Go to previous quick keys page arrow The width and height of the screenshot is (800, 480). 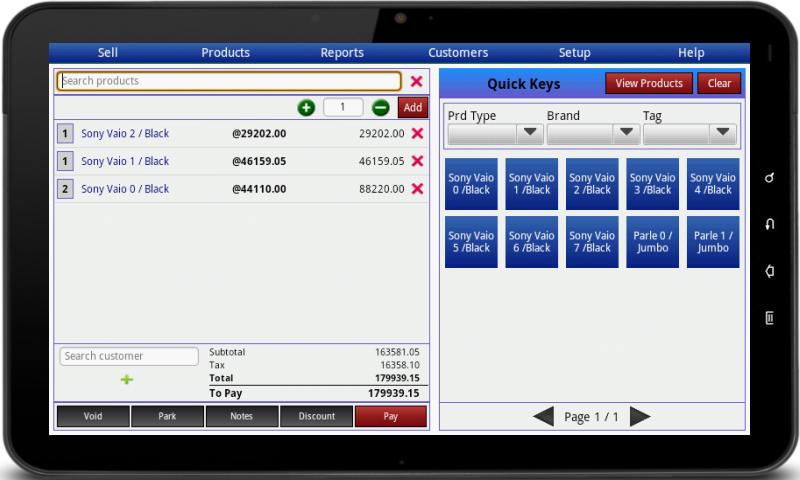[543, 417]
